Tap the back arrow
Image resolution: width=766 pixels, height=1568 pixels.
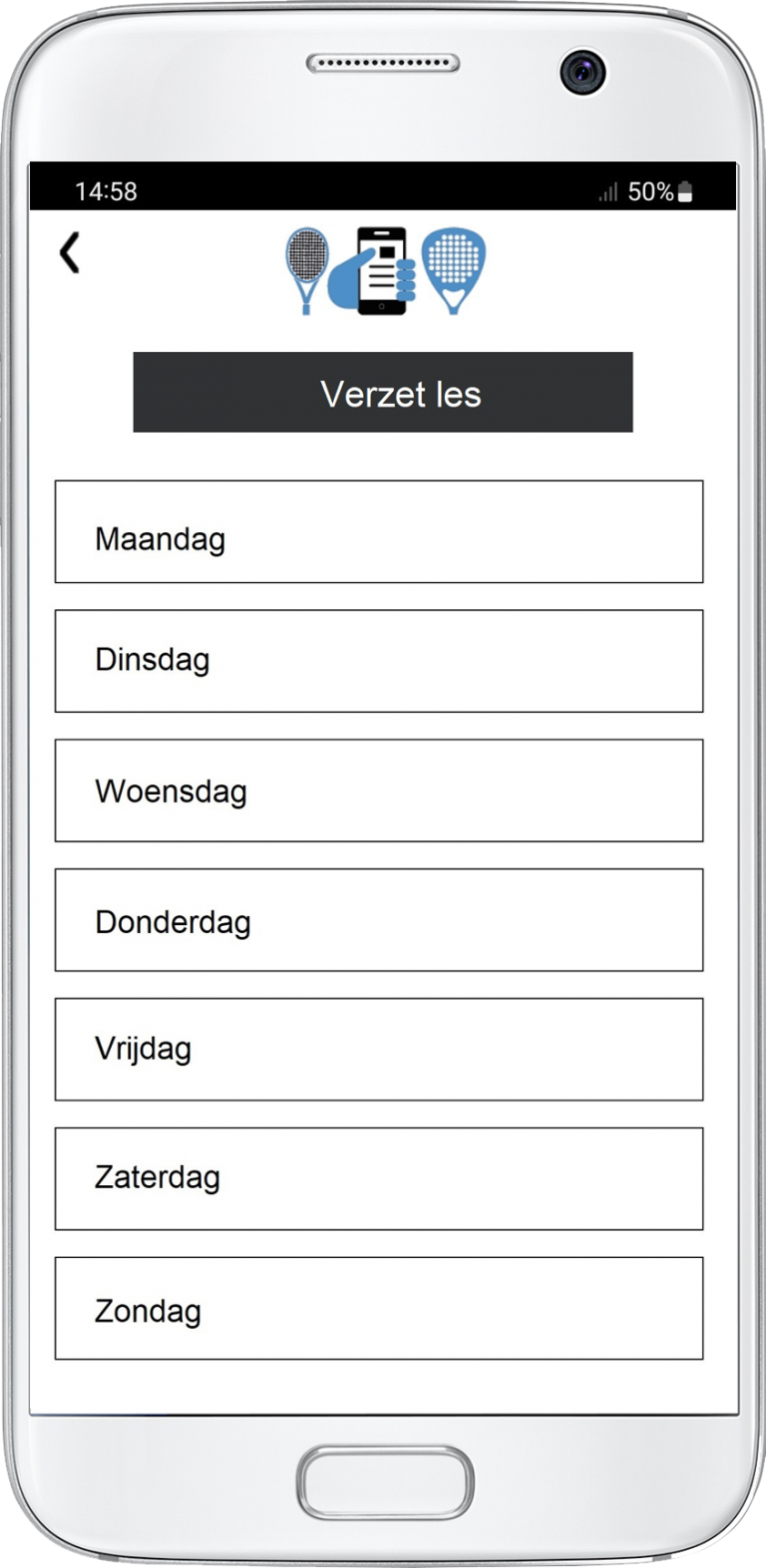tap(69, 253)
